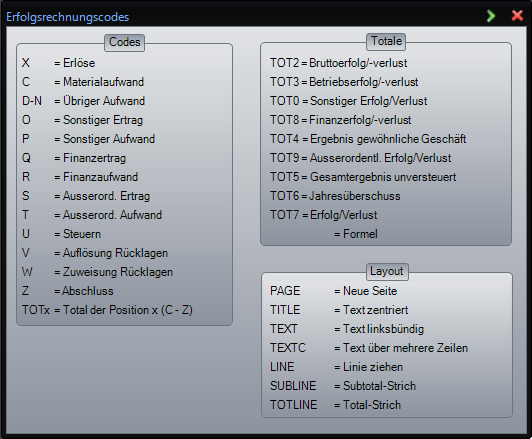Select the U = Steuern code line

[61, 234]
